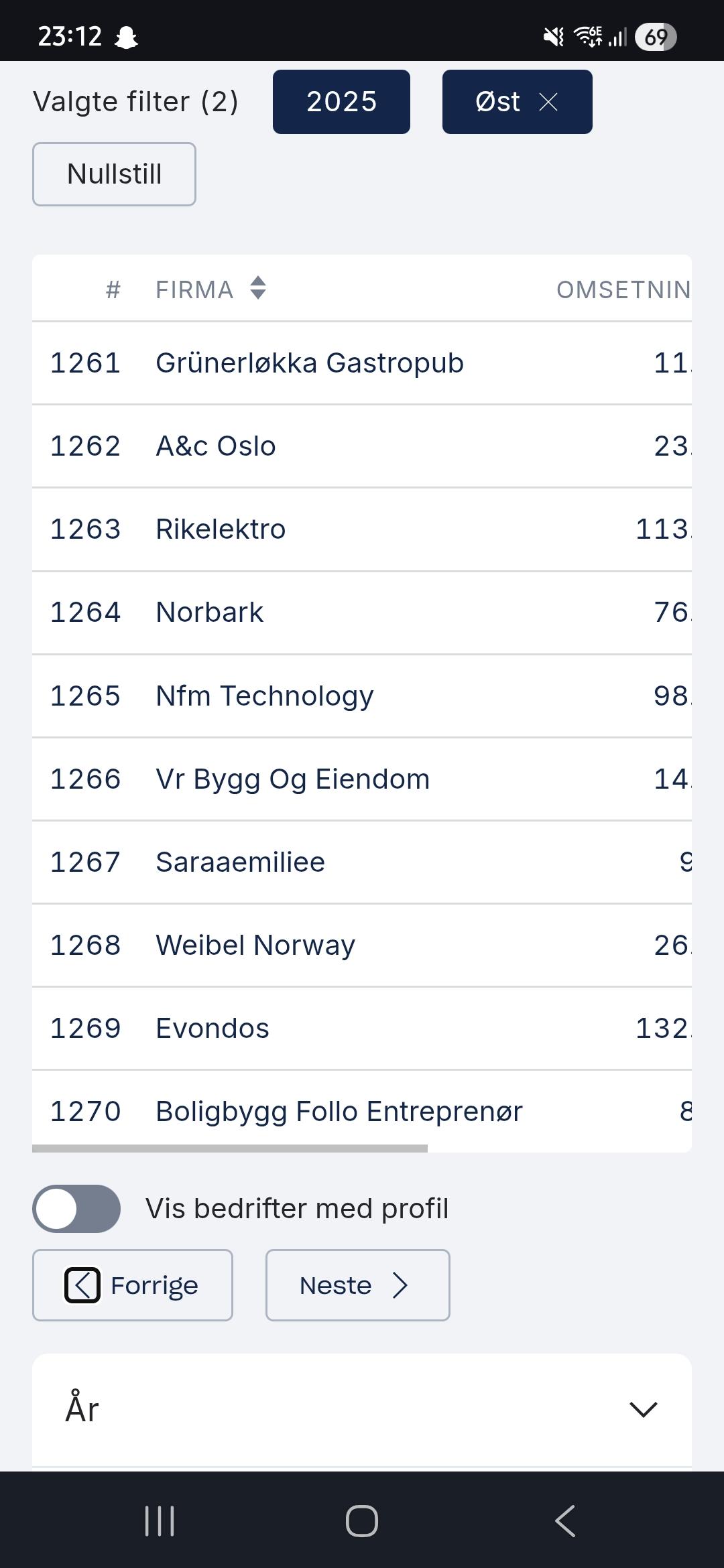Tap the right chevron icon in Neste
This screenshot has width=724, height=1568.
pyautogui.click(x=400, y=1285)
